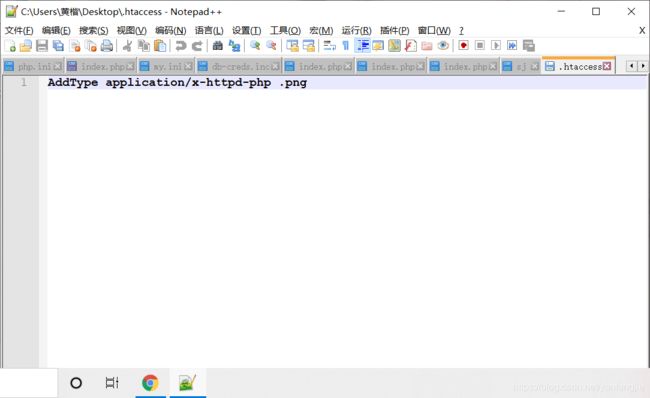Click the Close All toolbar icon
This screenshot has width=650, height=398.
tap(91, 46)
